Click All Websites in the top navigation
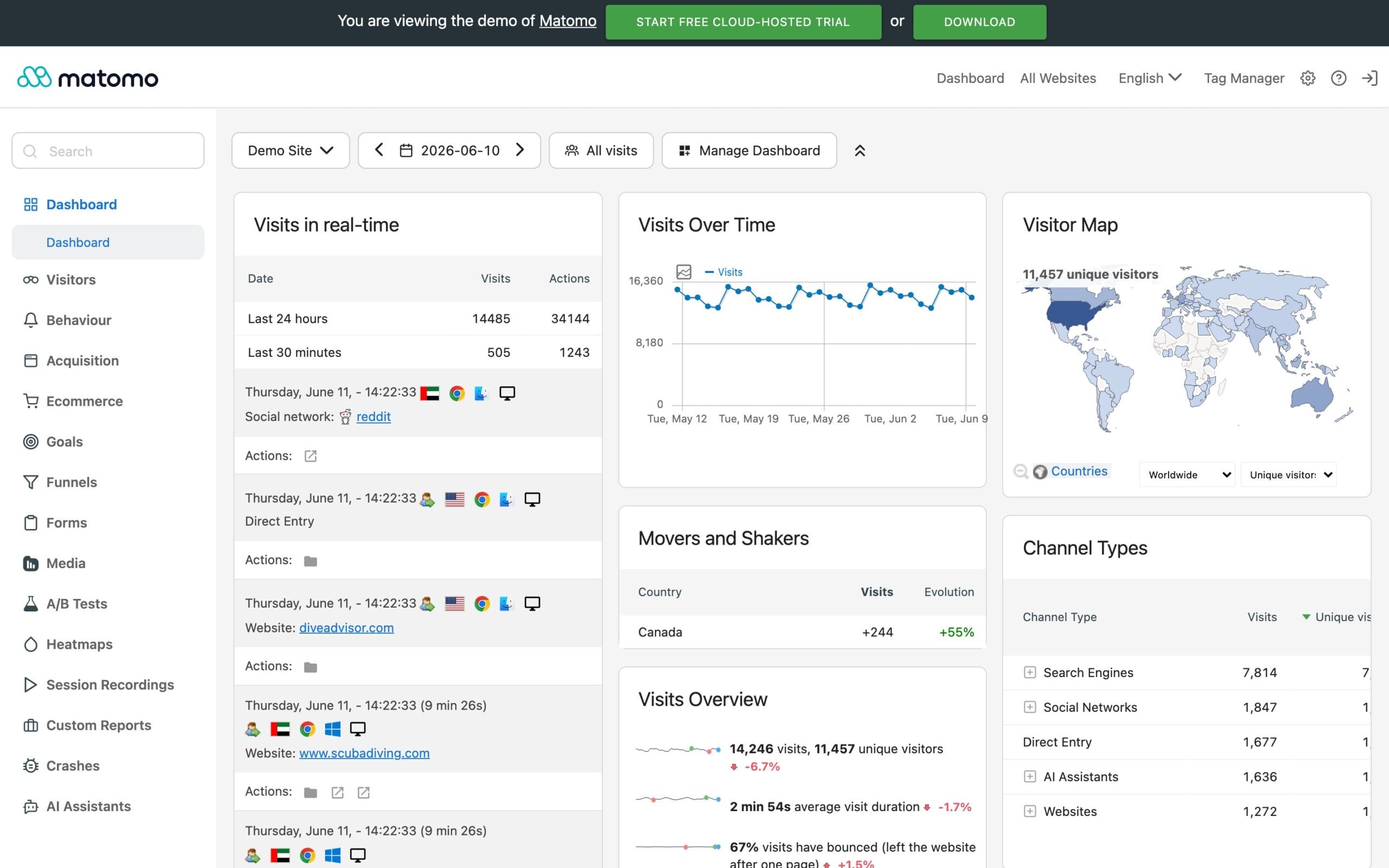 1058,78
